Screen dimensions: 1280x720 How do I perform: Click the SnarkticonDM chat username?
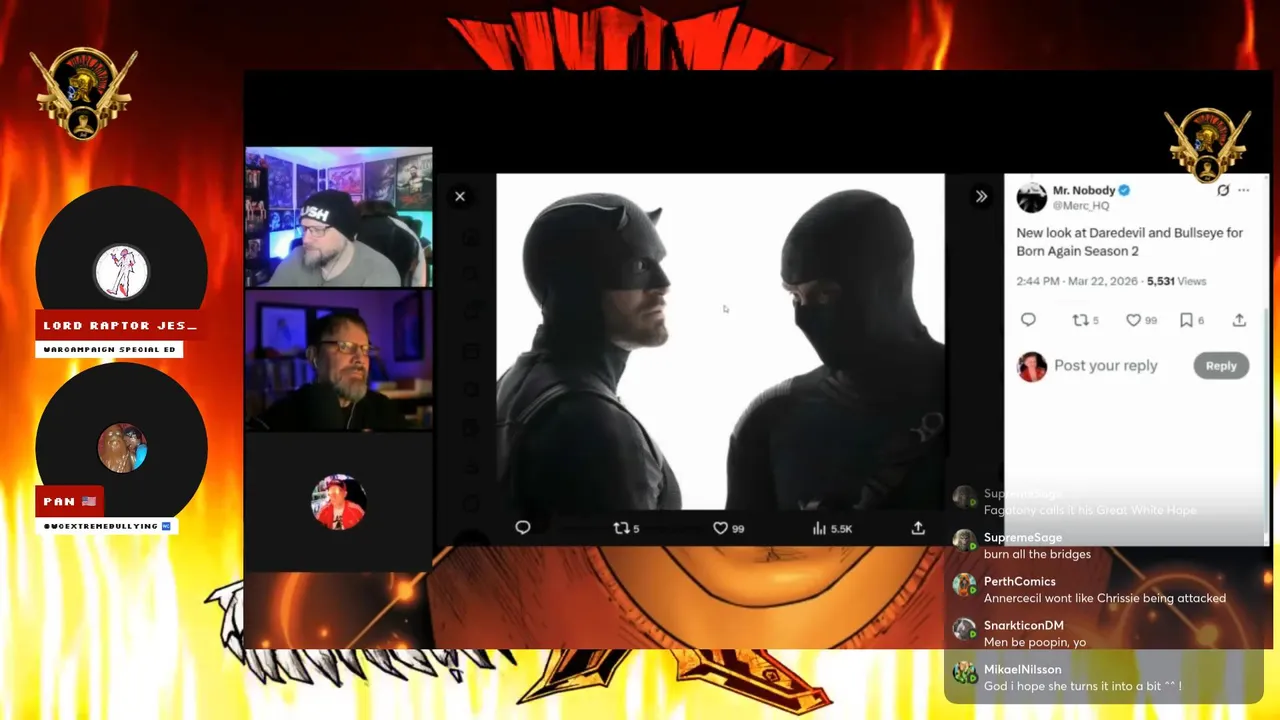(x=1024, y=625)
